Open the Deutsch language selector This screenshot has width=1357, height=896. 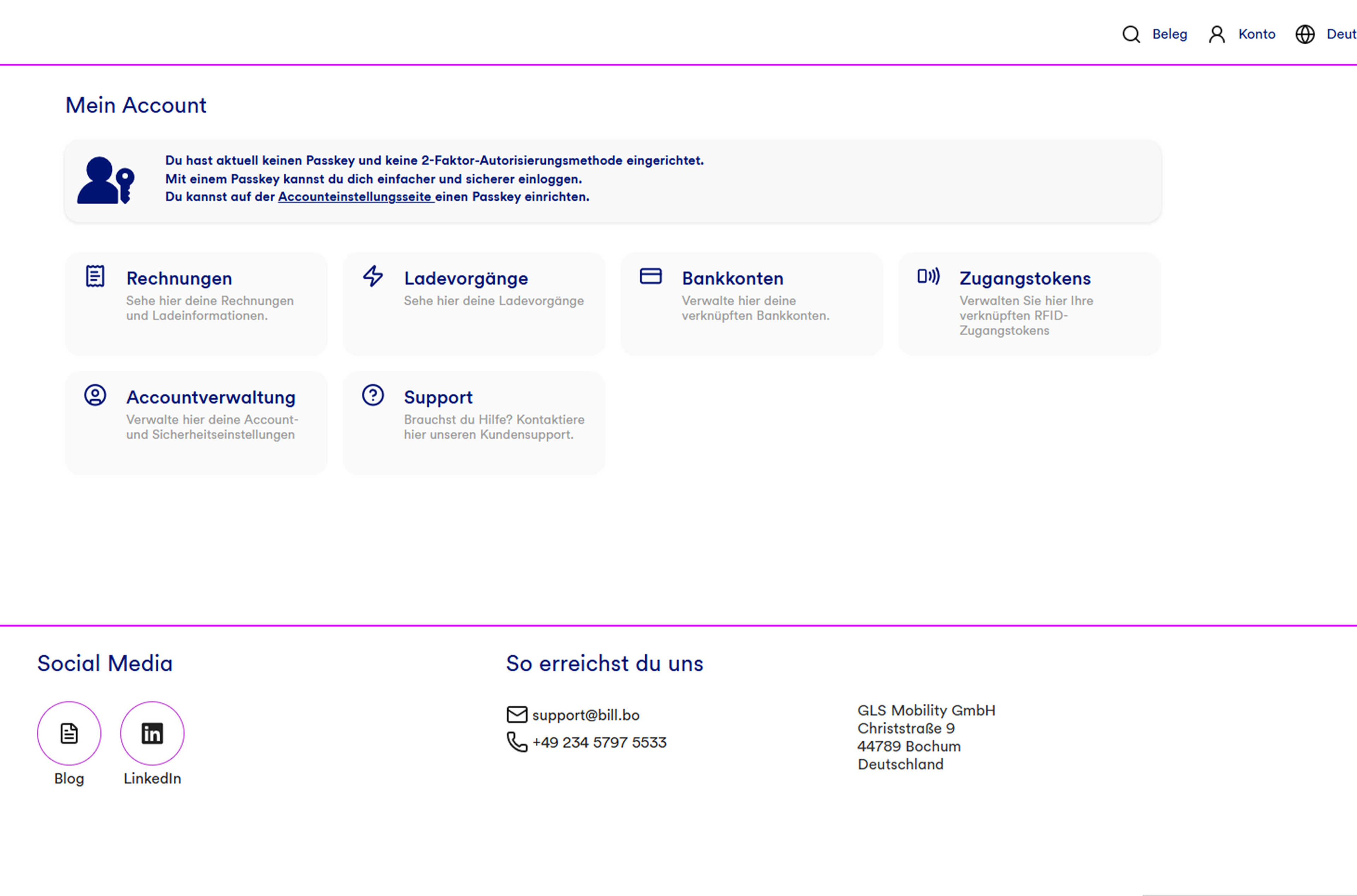point(1341,34)
